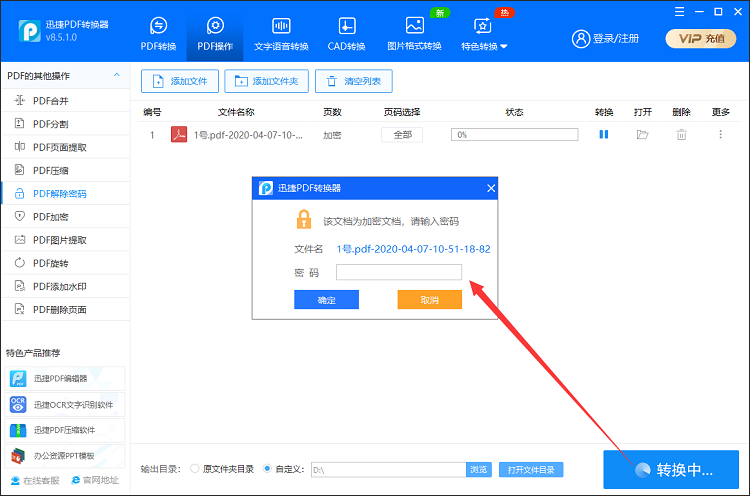
Task: Open the PDF转换 tab
Action: pyautogui.click(x=158, y=34)
